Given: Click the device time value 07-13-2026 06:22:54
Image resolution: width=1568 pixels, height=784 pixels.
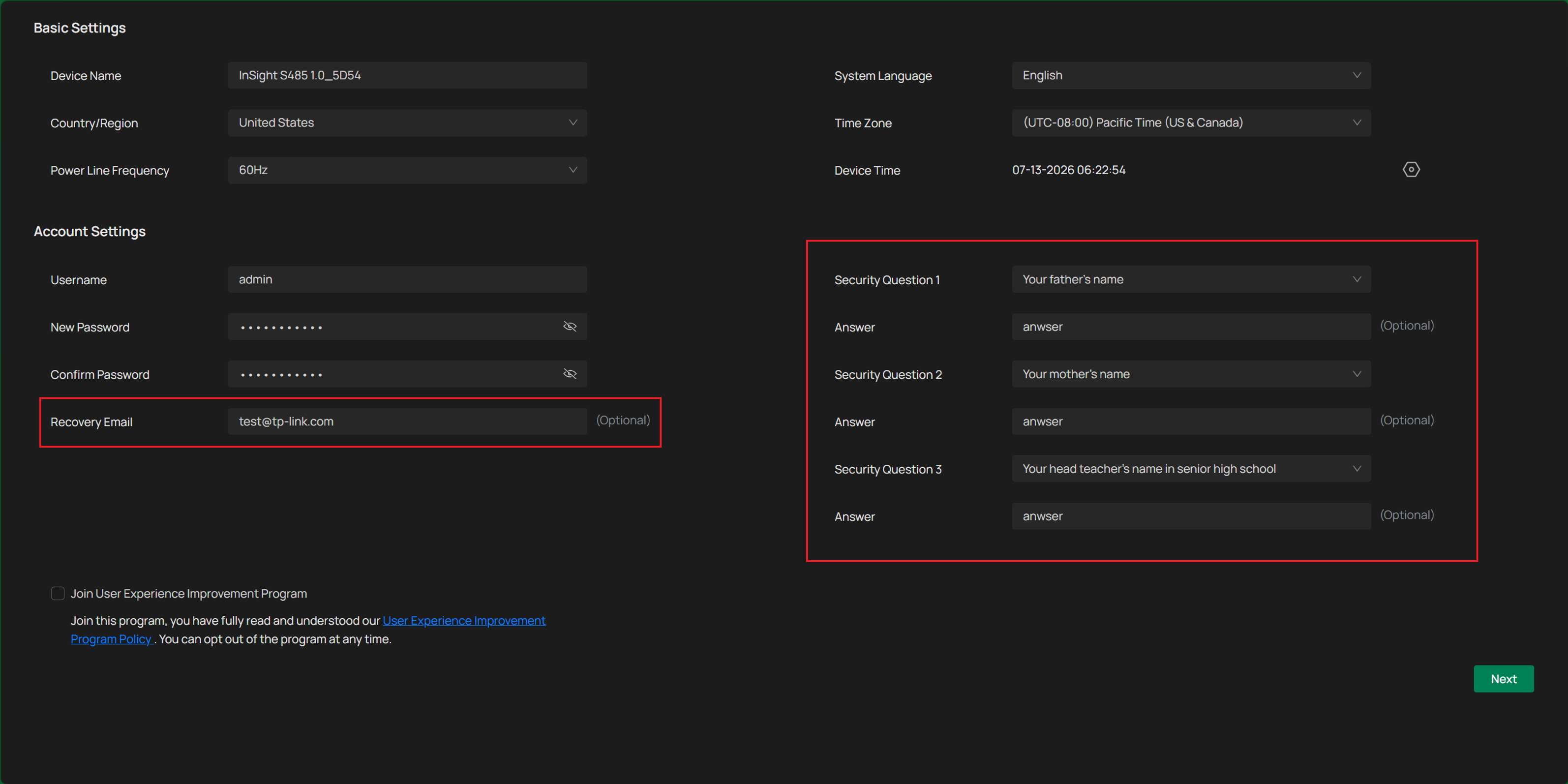Looking at the screenshot, I should [x=1069, y=170].
